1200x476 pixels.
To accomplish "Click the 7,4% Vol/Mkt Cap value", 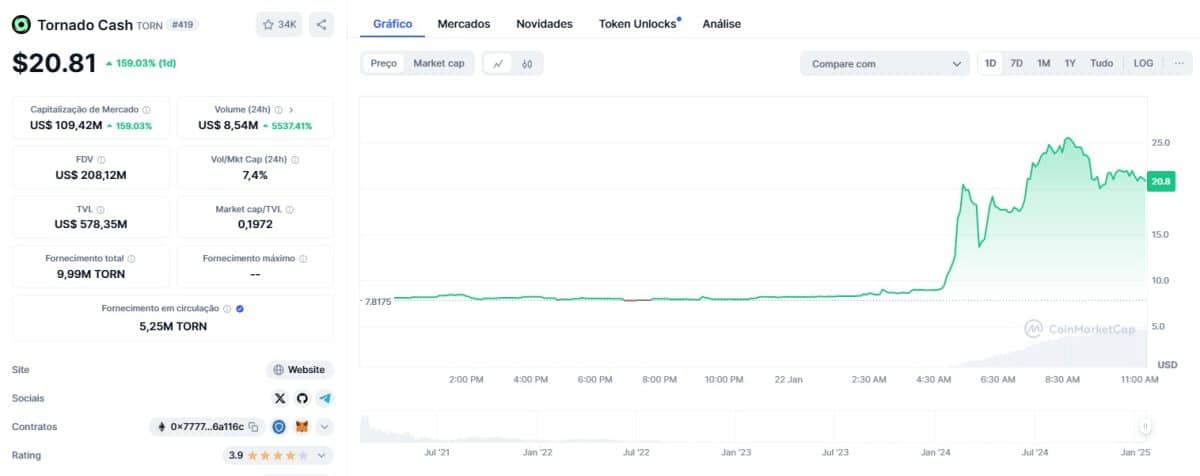I will click(255, 175).
